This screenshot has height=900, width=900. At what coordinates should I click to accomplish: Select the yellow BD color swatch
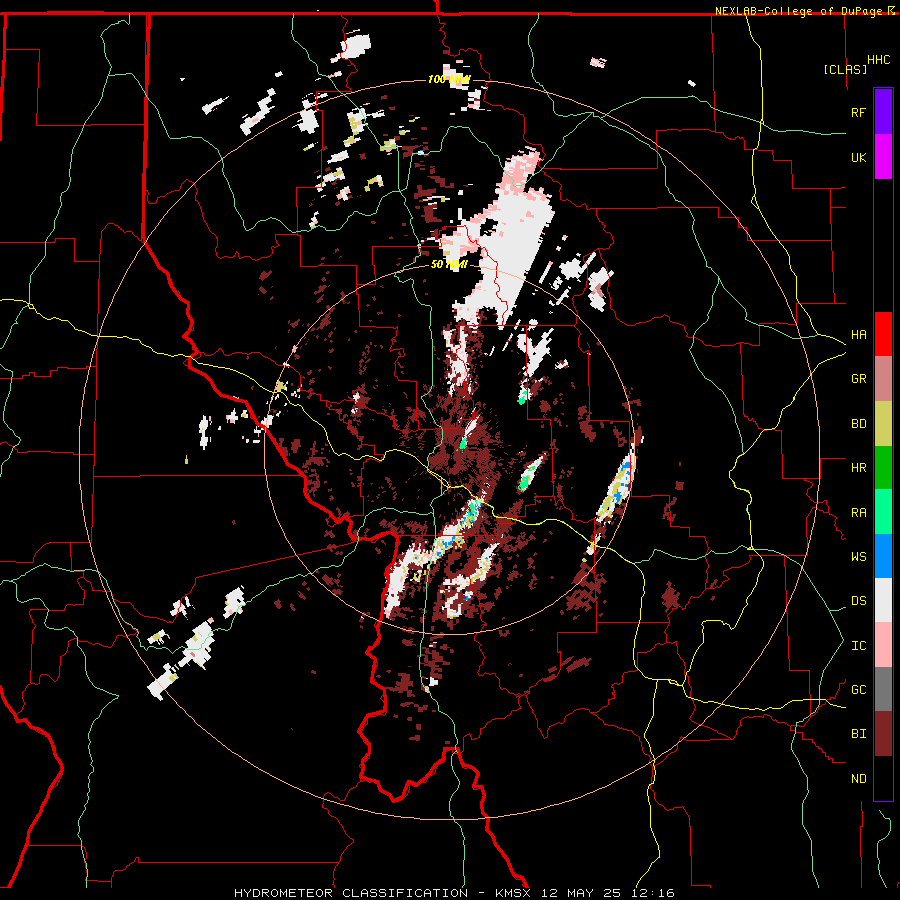[x=883, y=424]
